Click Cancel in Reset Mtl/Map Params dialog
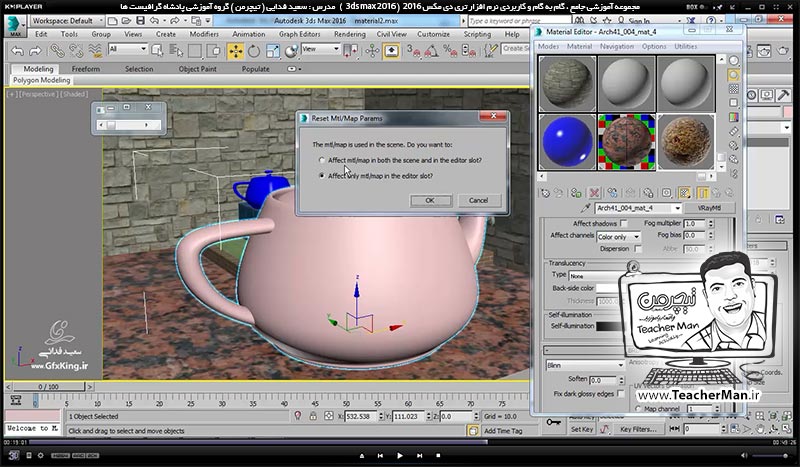 click(478, 201)
